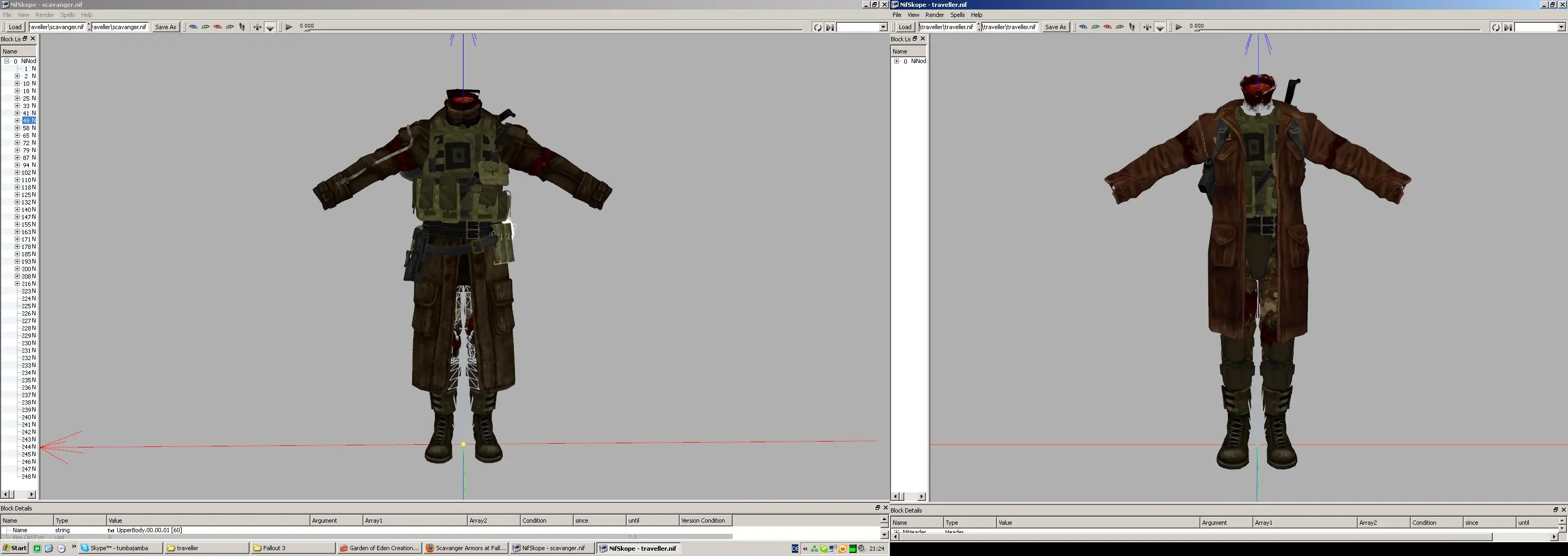Play animation in traveller window

tap(1179, 27)
